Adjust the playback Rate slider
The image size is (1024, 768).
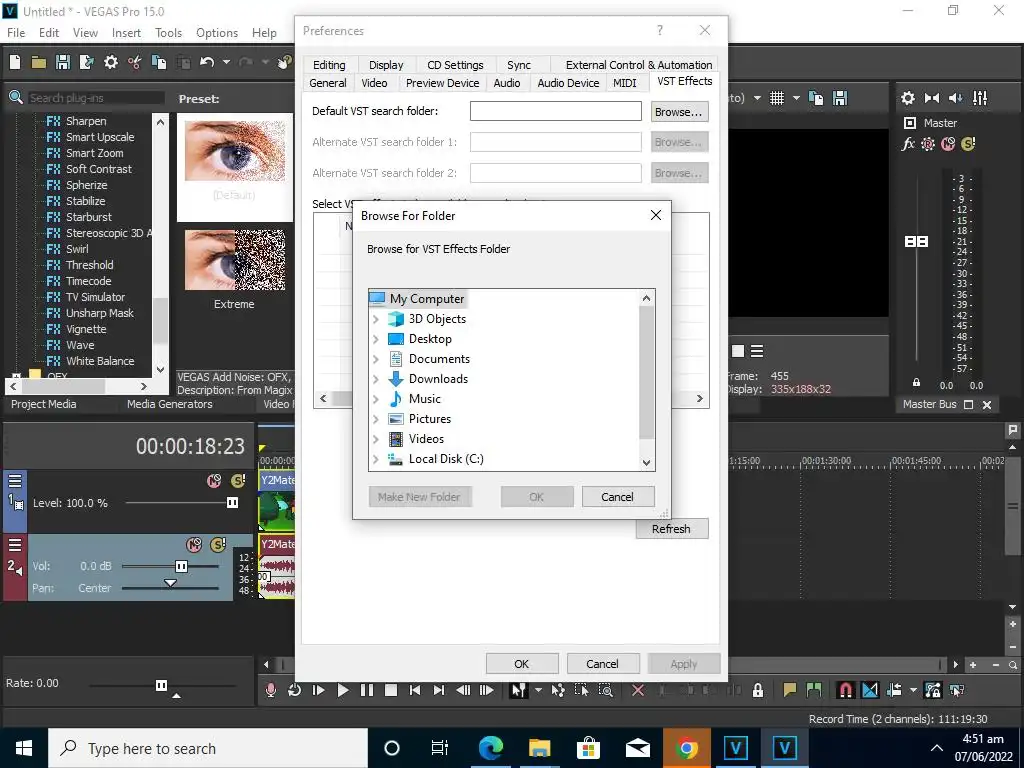coord(161,685)
